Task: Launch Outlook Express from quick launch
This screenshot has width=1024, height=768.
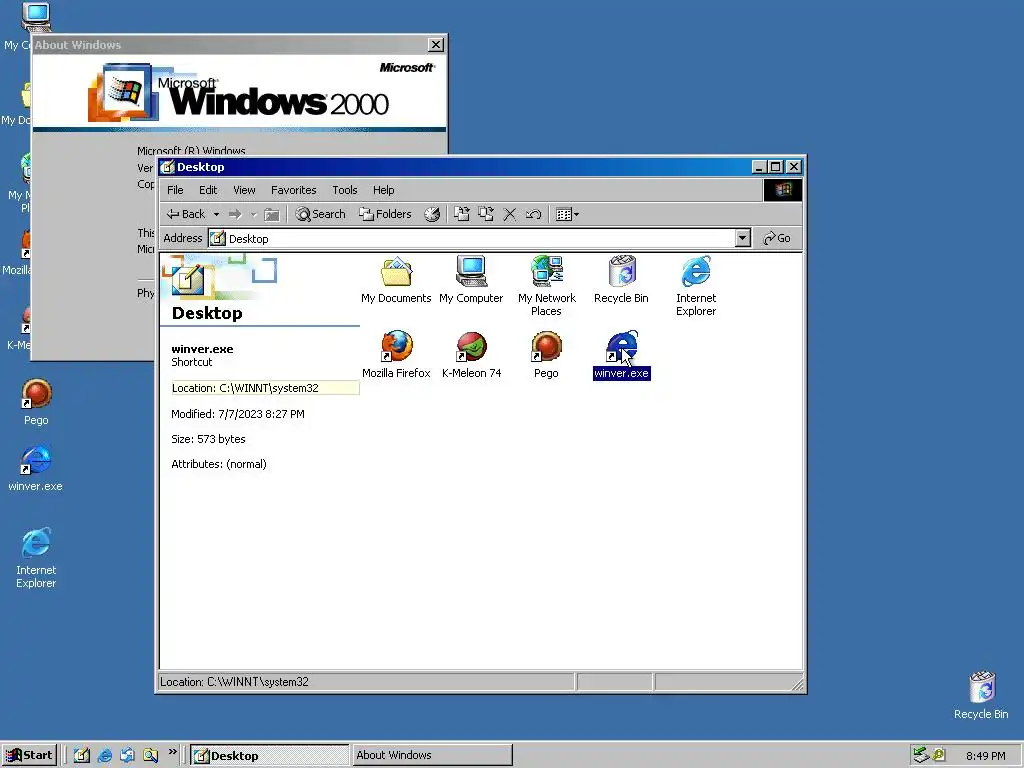Action: pyautogui.click(x=127, y=755)
